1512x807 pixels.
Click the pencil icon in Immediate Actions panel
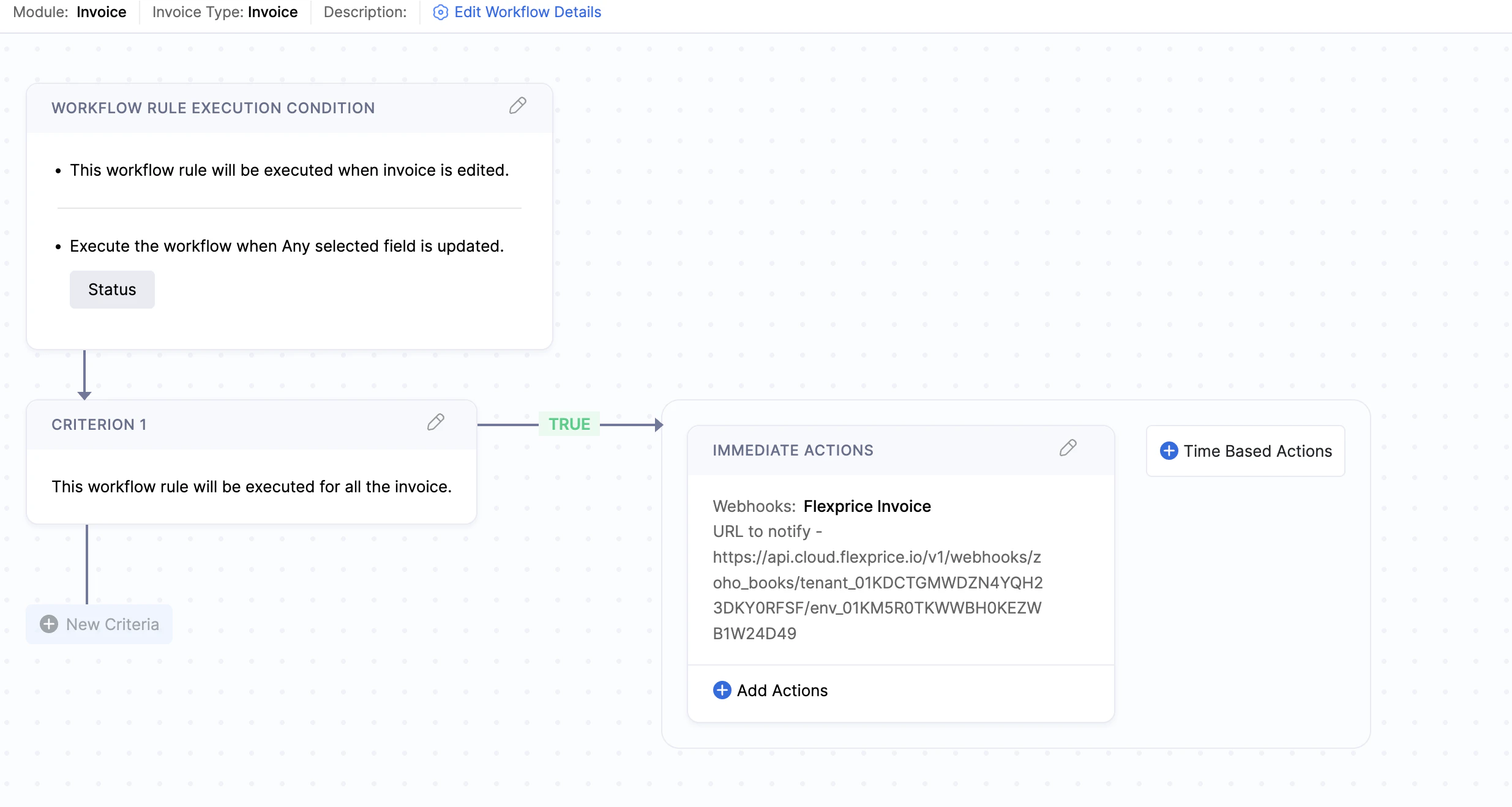click(1067, 448)
